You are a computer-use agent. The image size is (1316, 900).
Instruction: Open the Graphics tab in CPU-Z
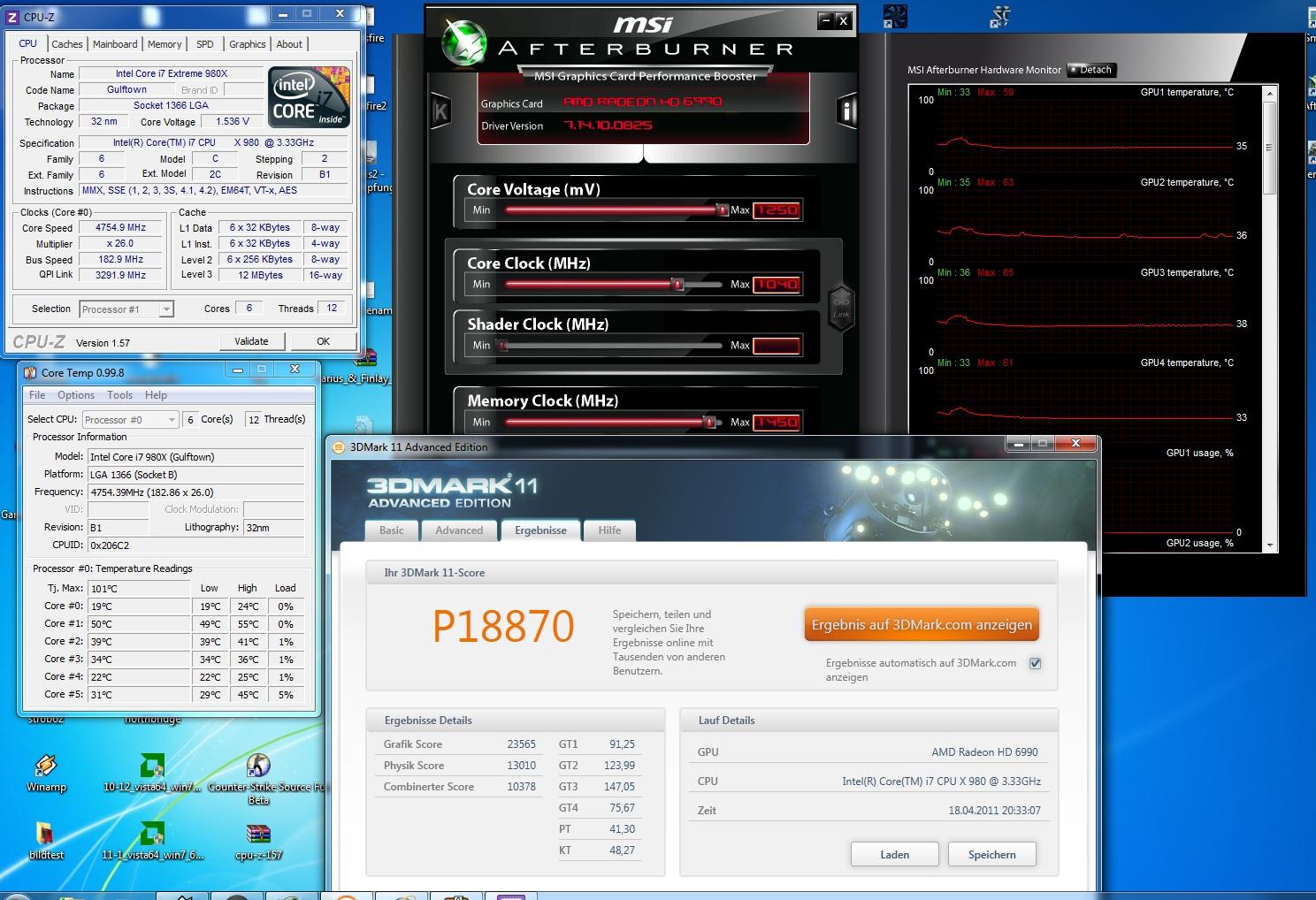pos(248,44)
